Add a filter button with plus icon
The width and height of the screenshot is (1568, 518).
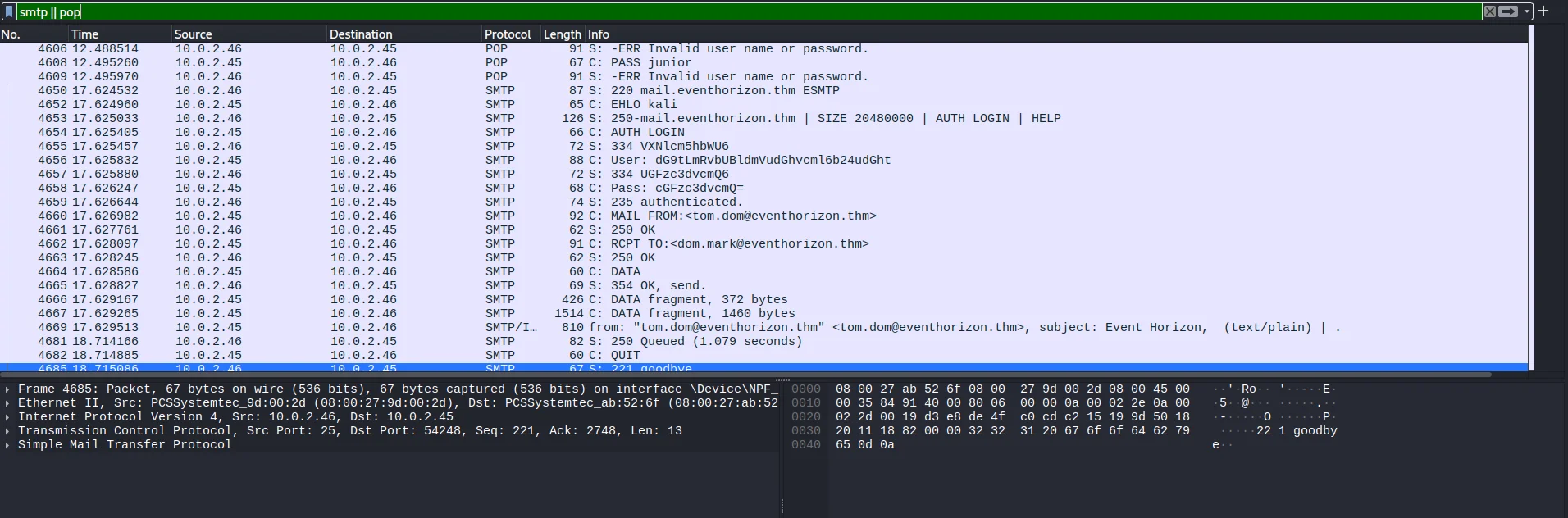[x=1543, y=11]
